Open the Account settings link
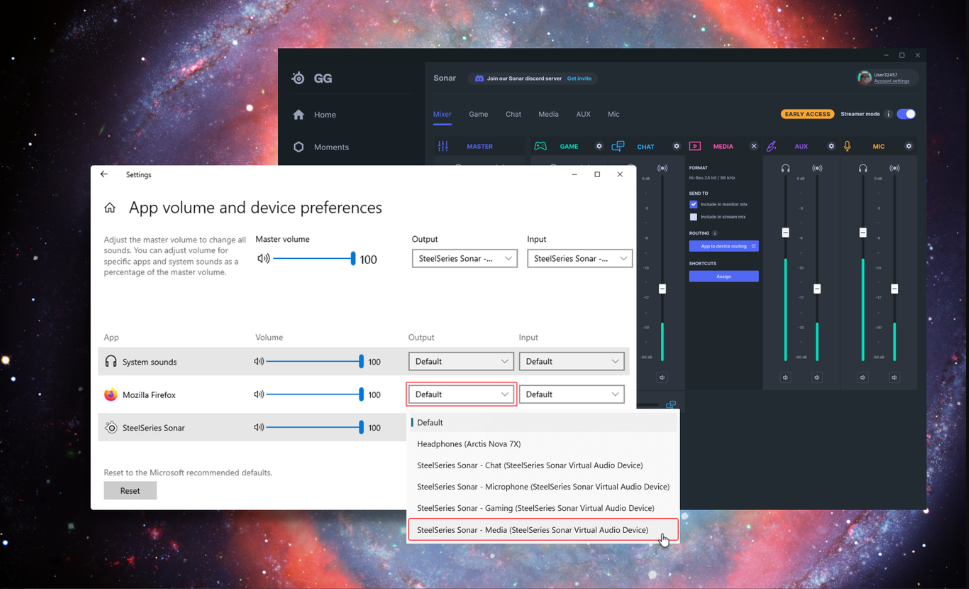 point(891,81)
